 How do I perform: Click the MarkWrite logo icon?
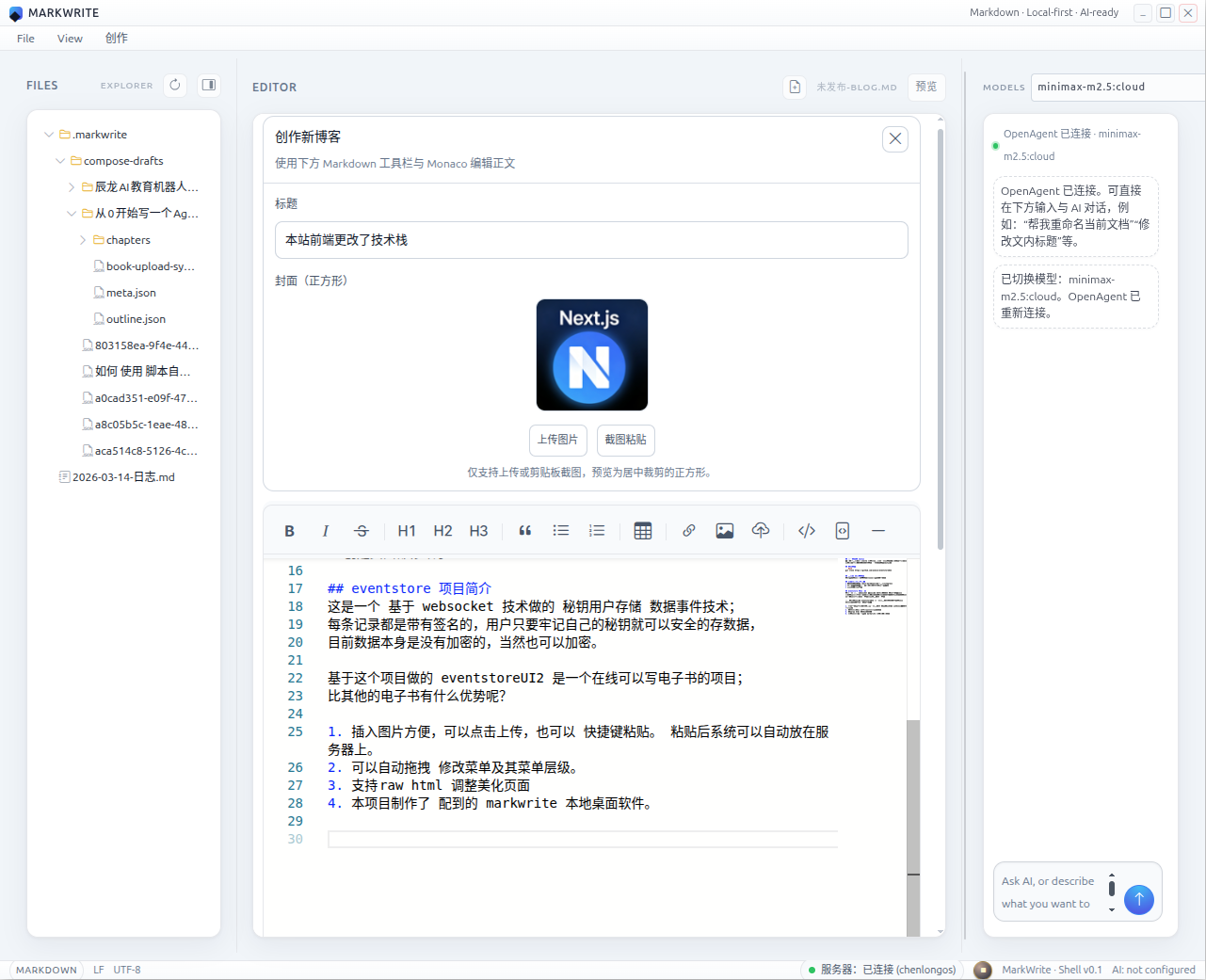pyautogui.click(x=15, y=13)
